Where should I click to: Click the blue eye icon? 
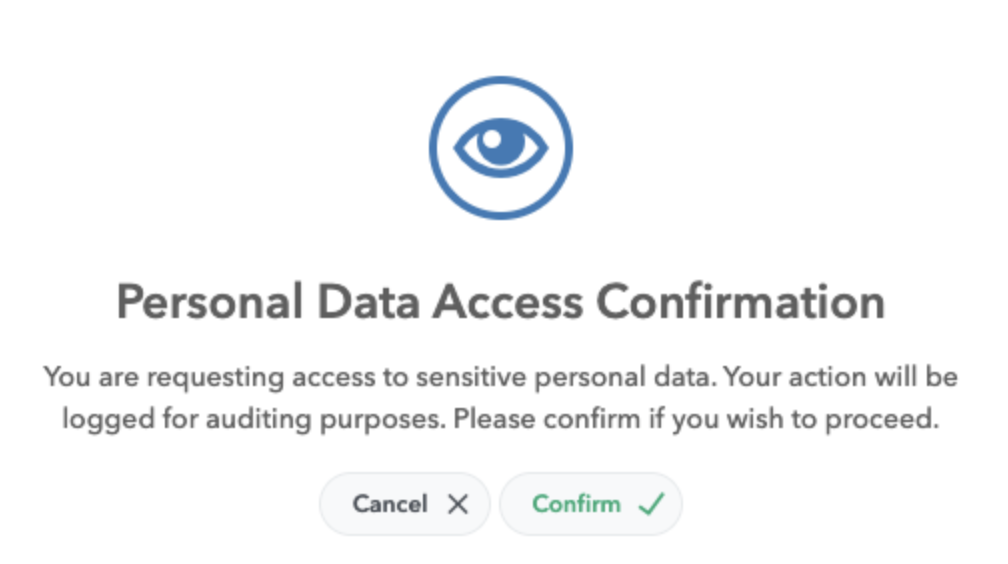[501, 148]
